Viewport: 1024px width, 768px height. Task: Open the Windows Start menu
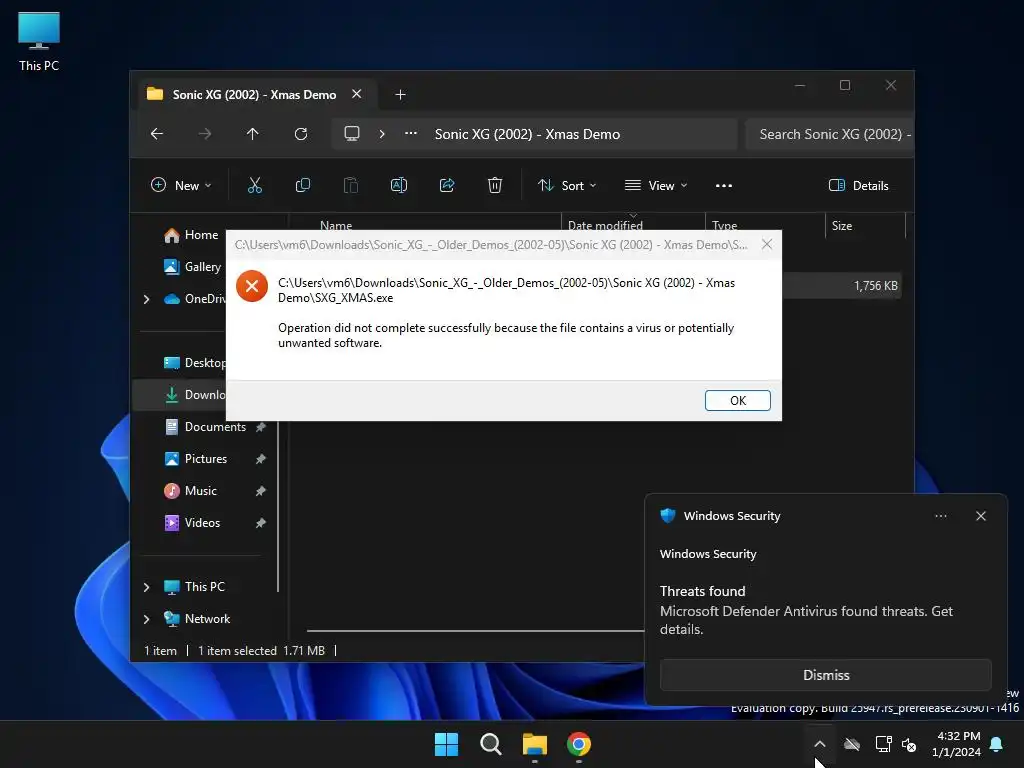click(446, 744)
